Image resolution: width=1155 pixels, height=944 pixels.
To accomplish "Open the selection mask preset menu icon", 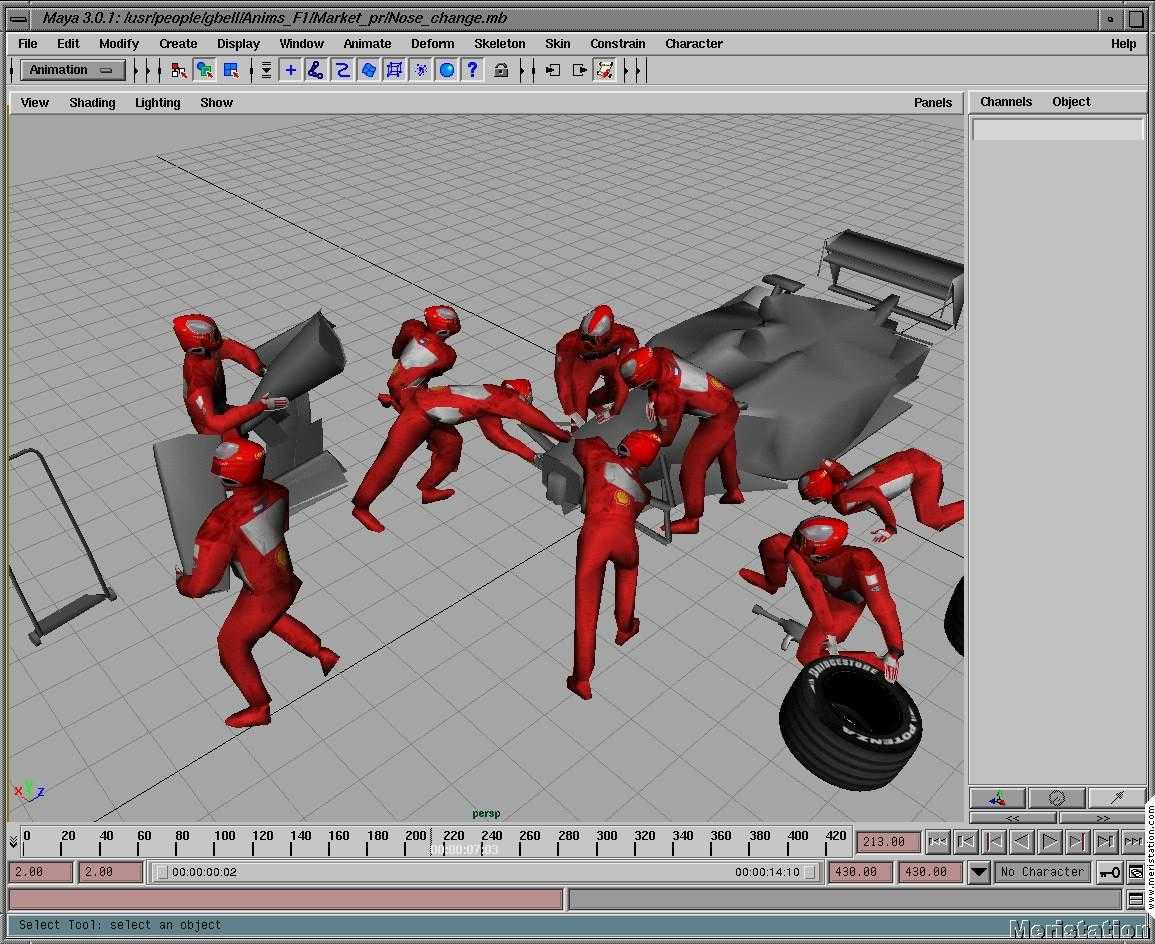I will click(266, 70).
